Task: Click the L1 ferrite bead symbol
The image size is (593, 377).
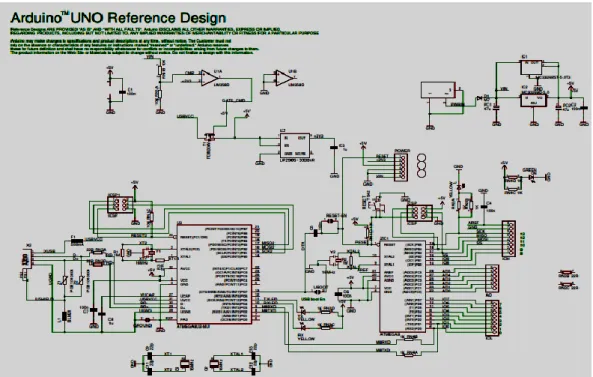Action: 64,316
